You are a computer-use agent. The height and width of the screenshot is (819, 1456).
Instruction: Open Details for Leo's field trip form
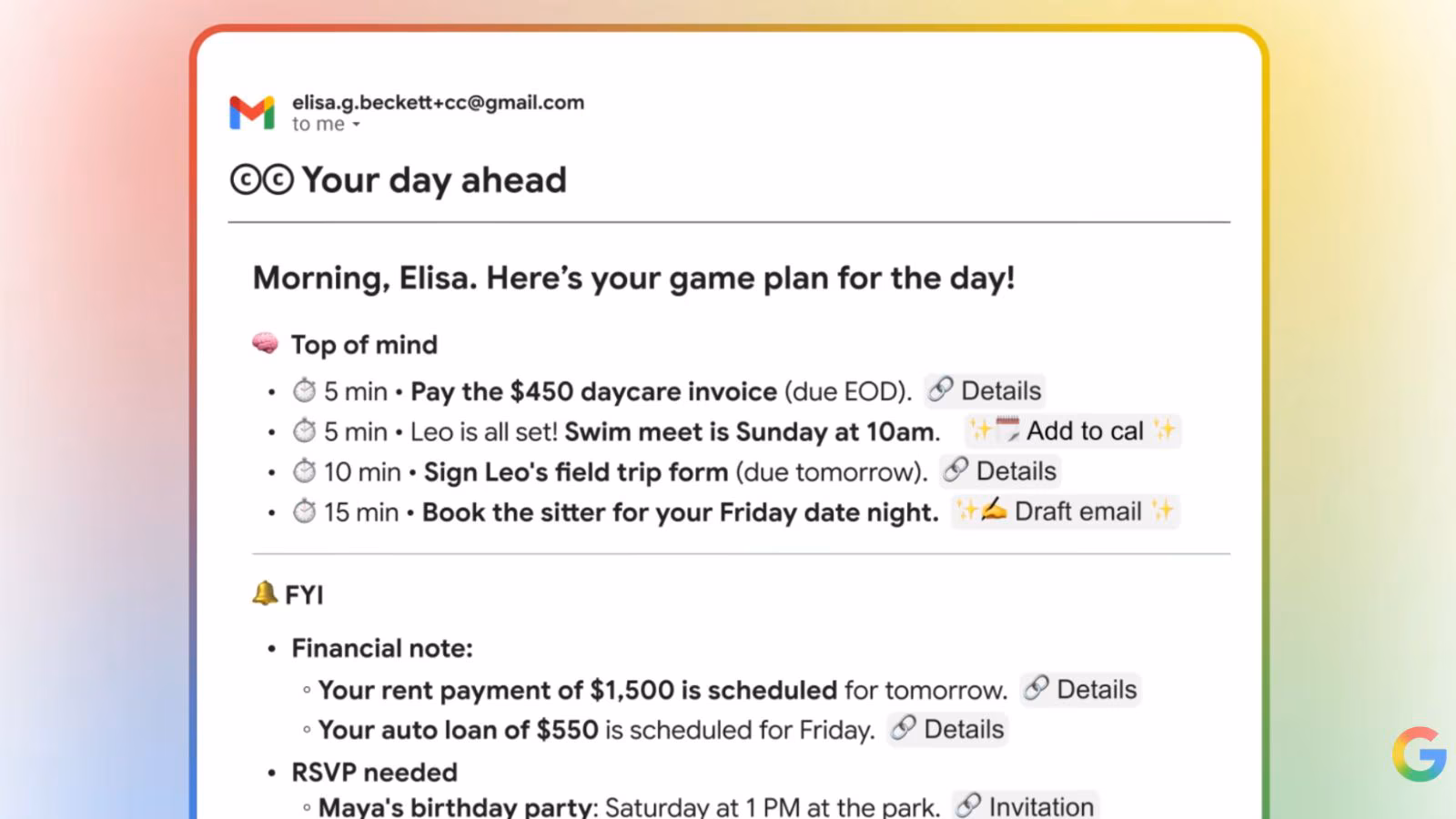(1000, 471)
